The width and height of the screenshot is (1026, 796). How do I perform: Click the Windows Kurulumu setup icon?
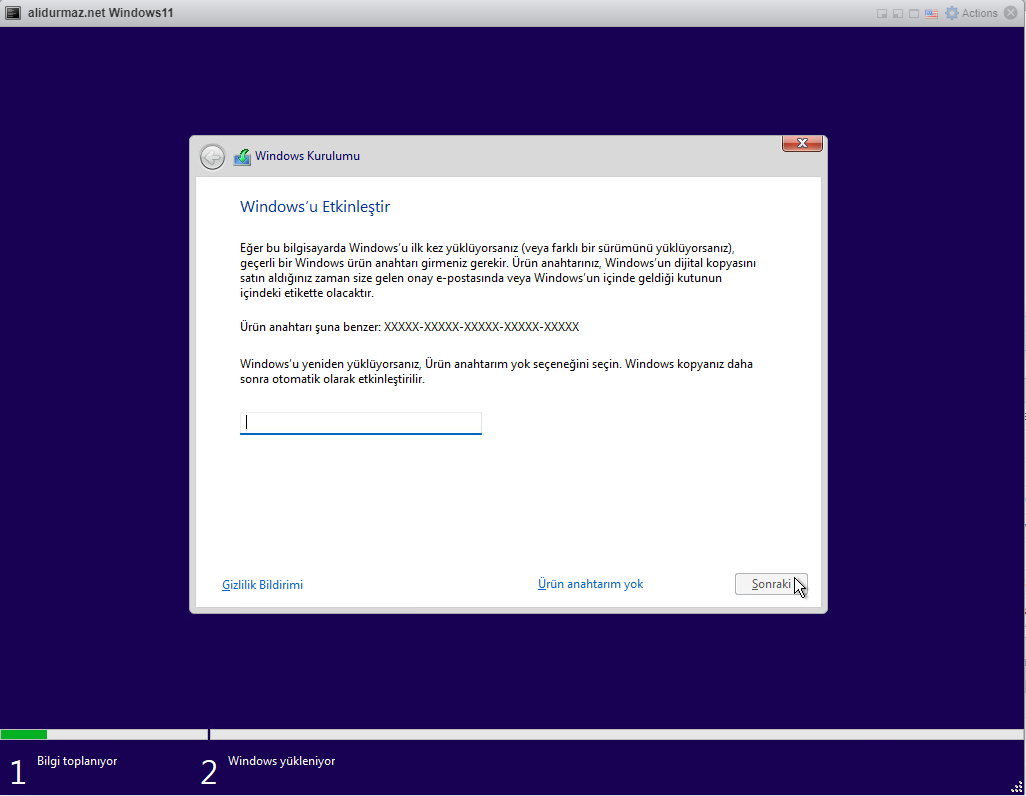click(x=242, y=157)
